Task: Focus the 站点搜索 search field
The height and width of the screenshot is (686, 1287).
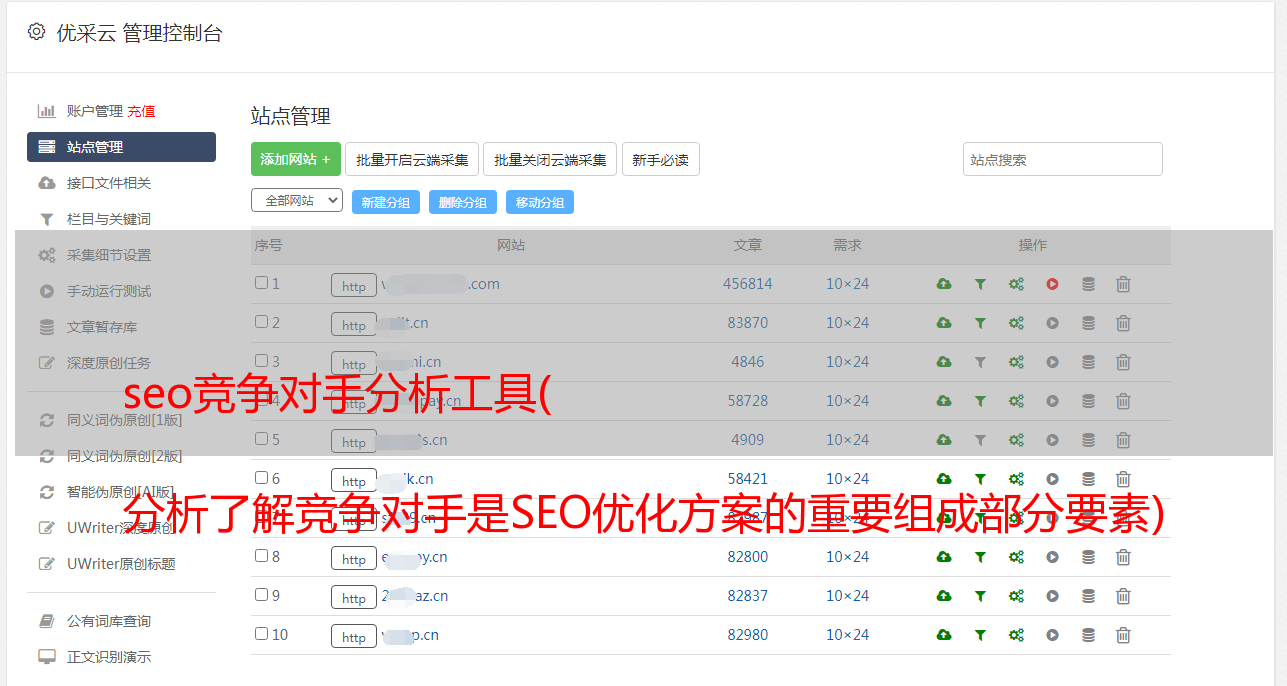Action: pos(1063,159)
